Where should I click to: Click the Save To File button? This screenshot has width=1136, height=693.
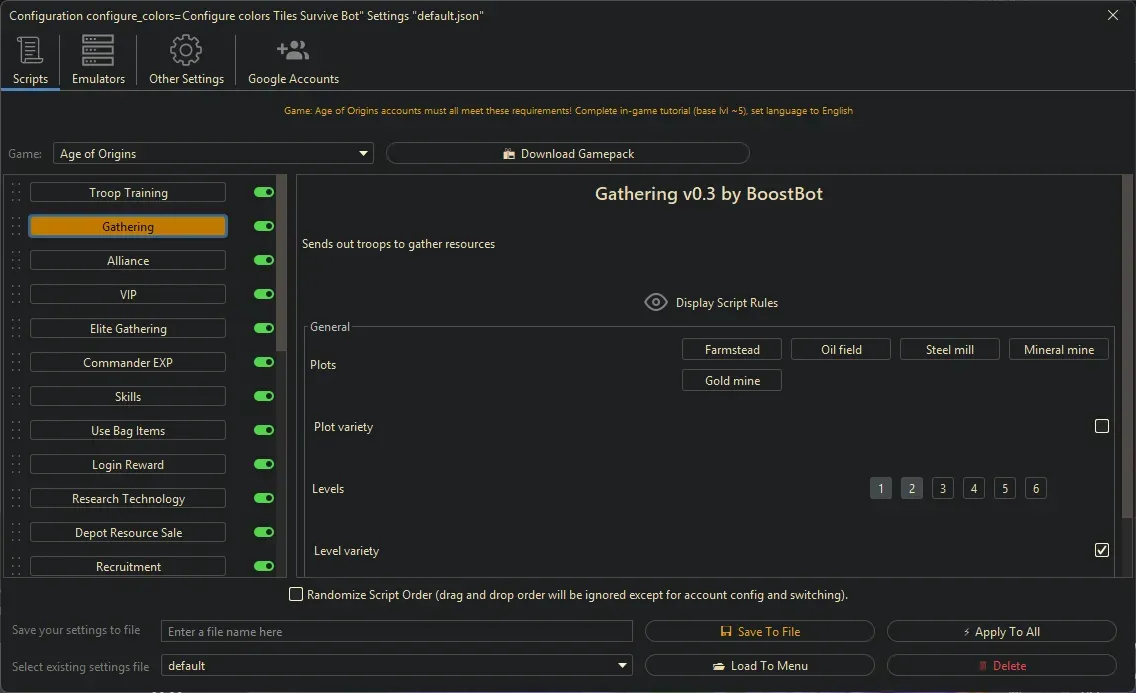coord(759,632)
